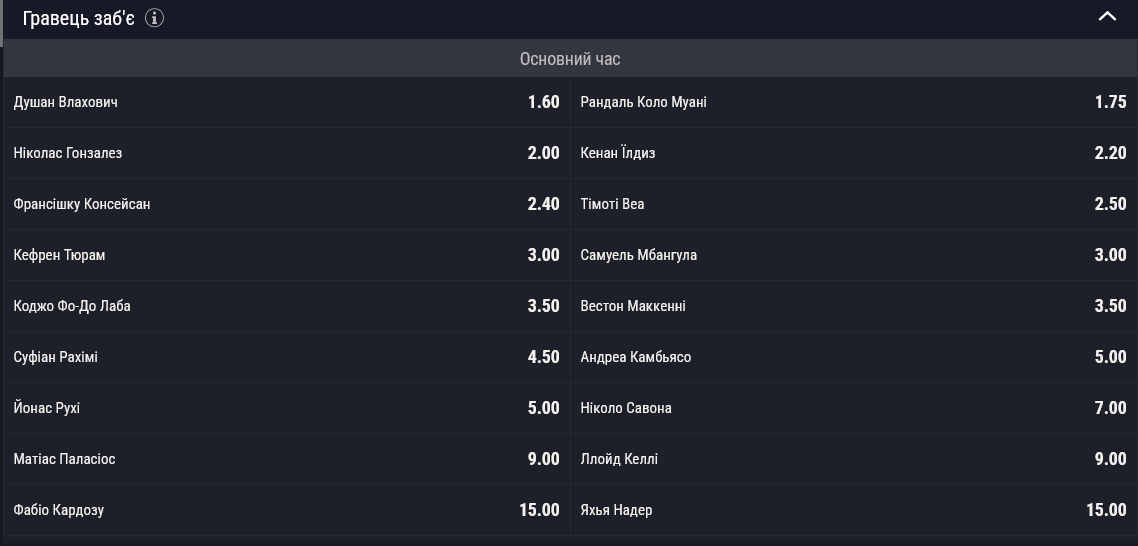Add Вестон Маккенні at 3.50
Viewport: 1138px width, 546px height.
854,306
